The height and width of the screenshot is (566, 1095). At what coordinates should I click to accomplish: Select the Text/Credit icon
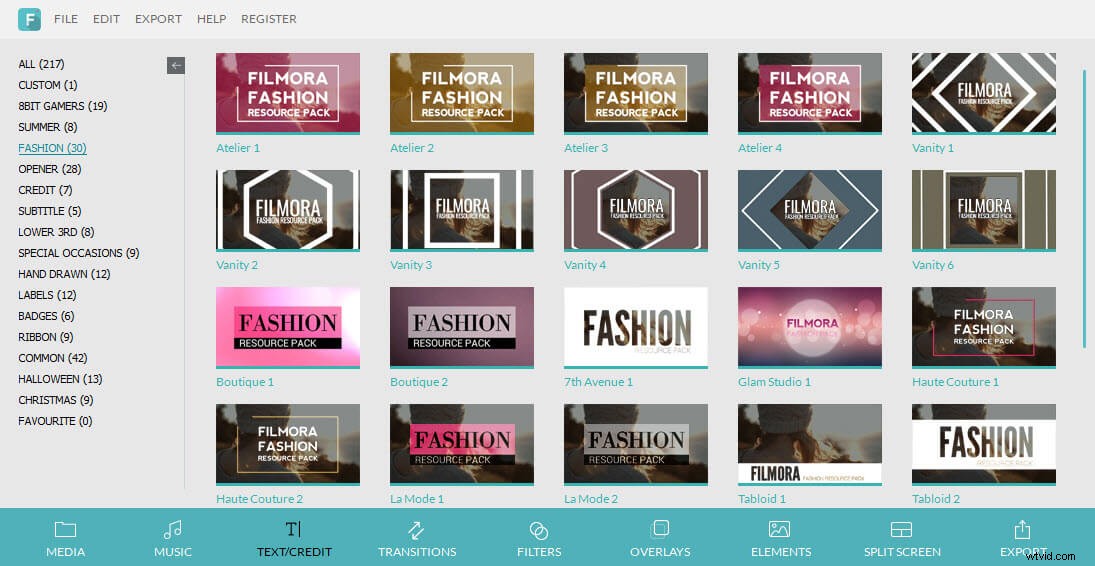tap(293, 530)
